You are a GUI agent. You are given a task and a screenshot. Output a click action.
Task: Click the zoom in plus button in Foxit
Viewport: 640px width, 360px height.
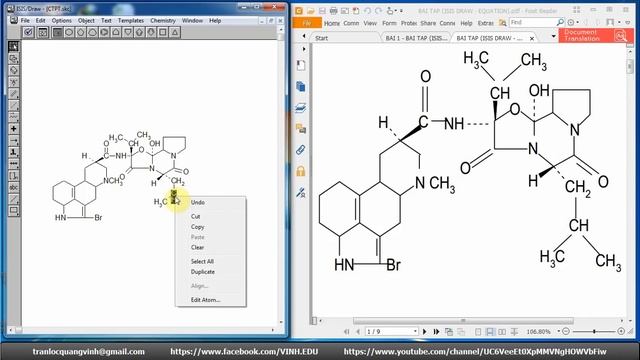[621, 331]
